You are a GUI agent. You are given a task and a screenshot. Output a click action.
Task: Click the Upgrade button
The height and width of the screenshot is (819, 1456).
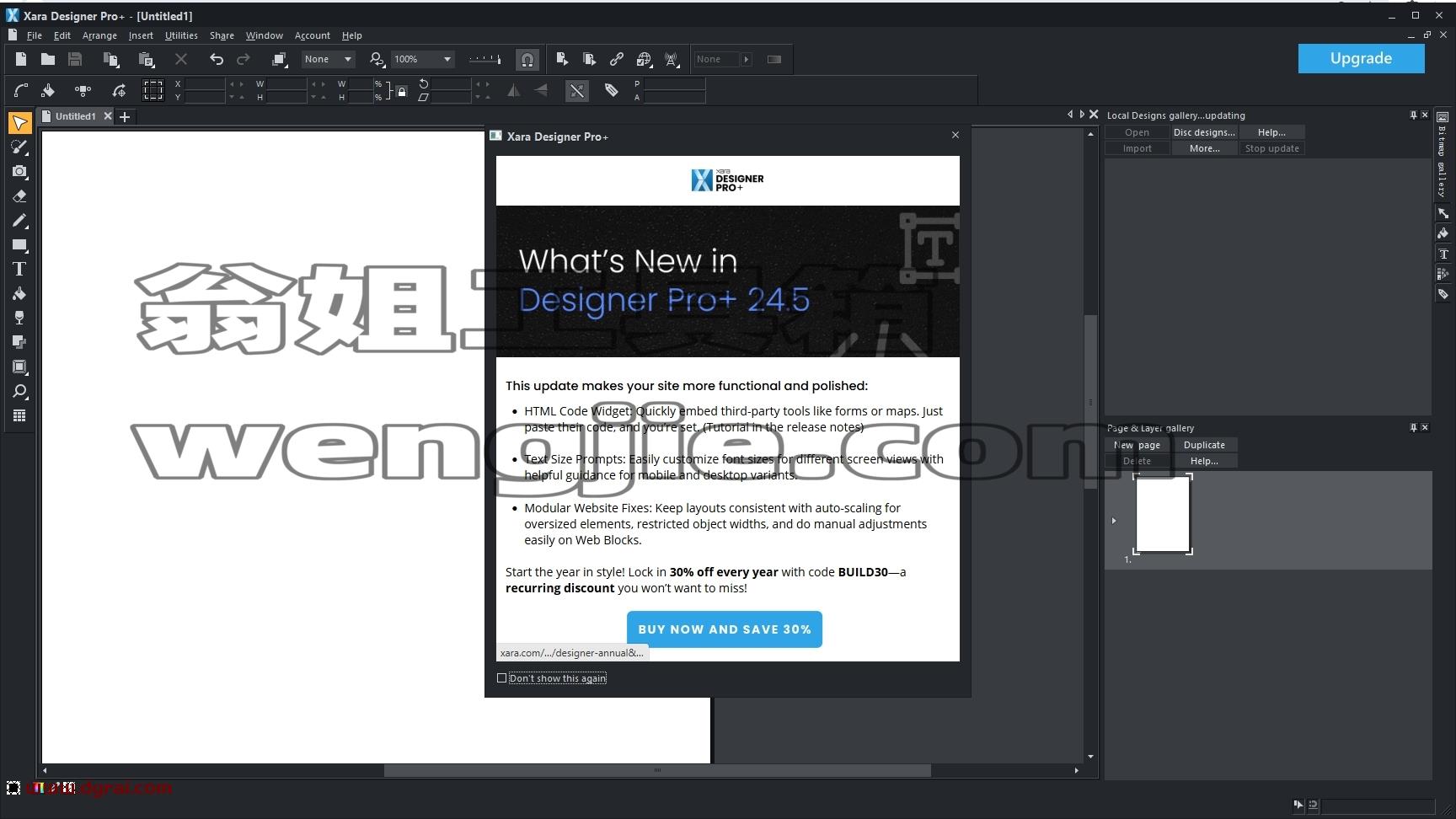(x=1361, y=58)
